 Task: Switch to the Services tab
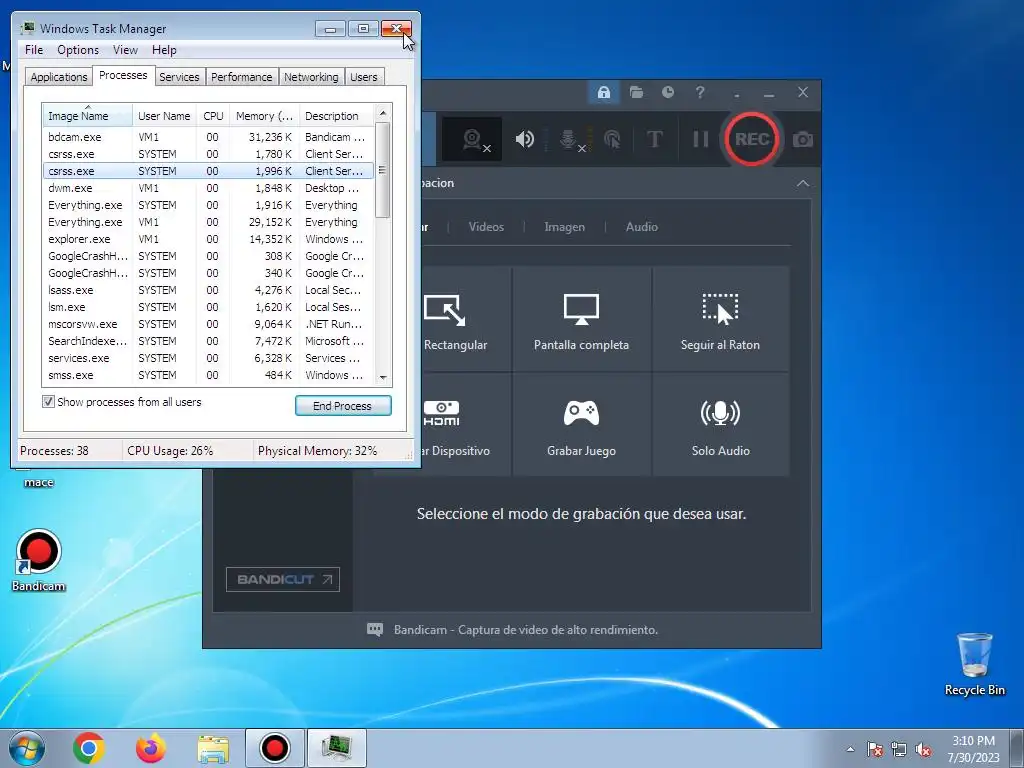pos(179,77)
